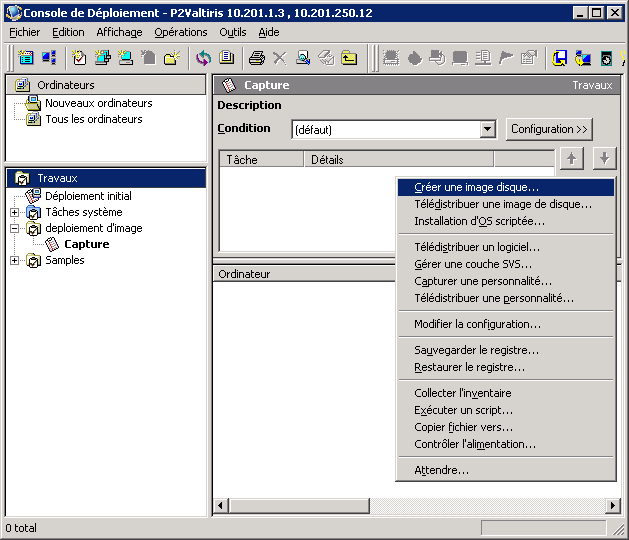The width and height of the screenshot is (629, 540).
Task: Click the horizontal scrollbar right arrow
Action: [x=612, y=505]
